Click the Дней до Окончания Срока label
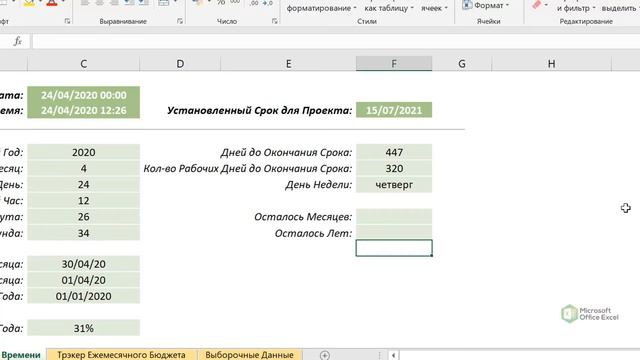Image resolution: width=640 pixels, height=360 pixels. pyautogui.click(x=286, y=152)
